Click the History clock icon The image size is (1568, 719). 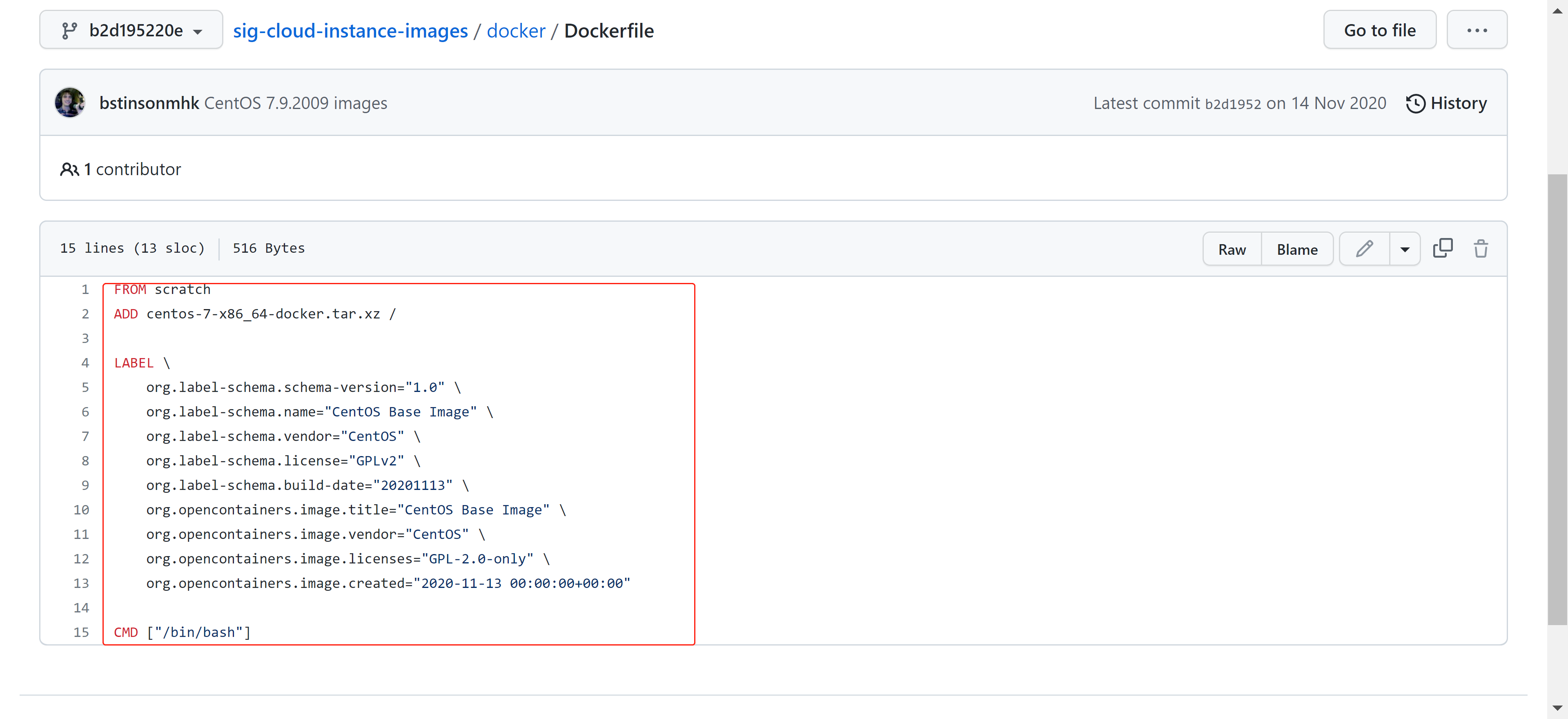[x=1415, y=103]
